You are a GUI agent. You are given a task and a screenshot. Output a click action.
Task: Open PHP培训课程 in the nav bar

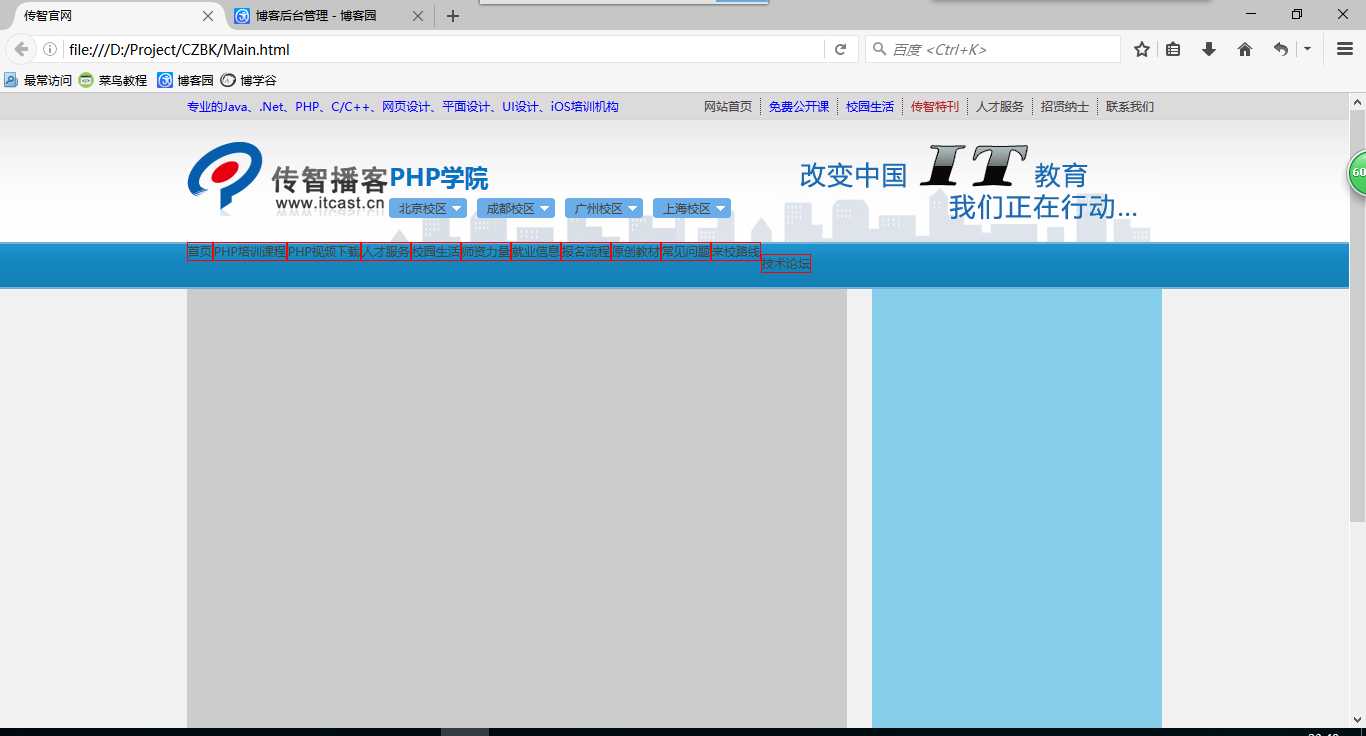tap(249, 252)
